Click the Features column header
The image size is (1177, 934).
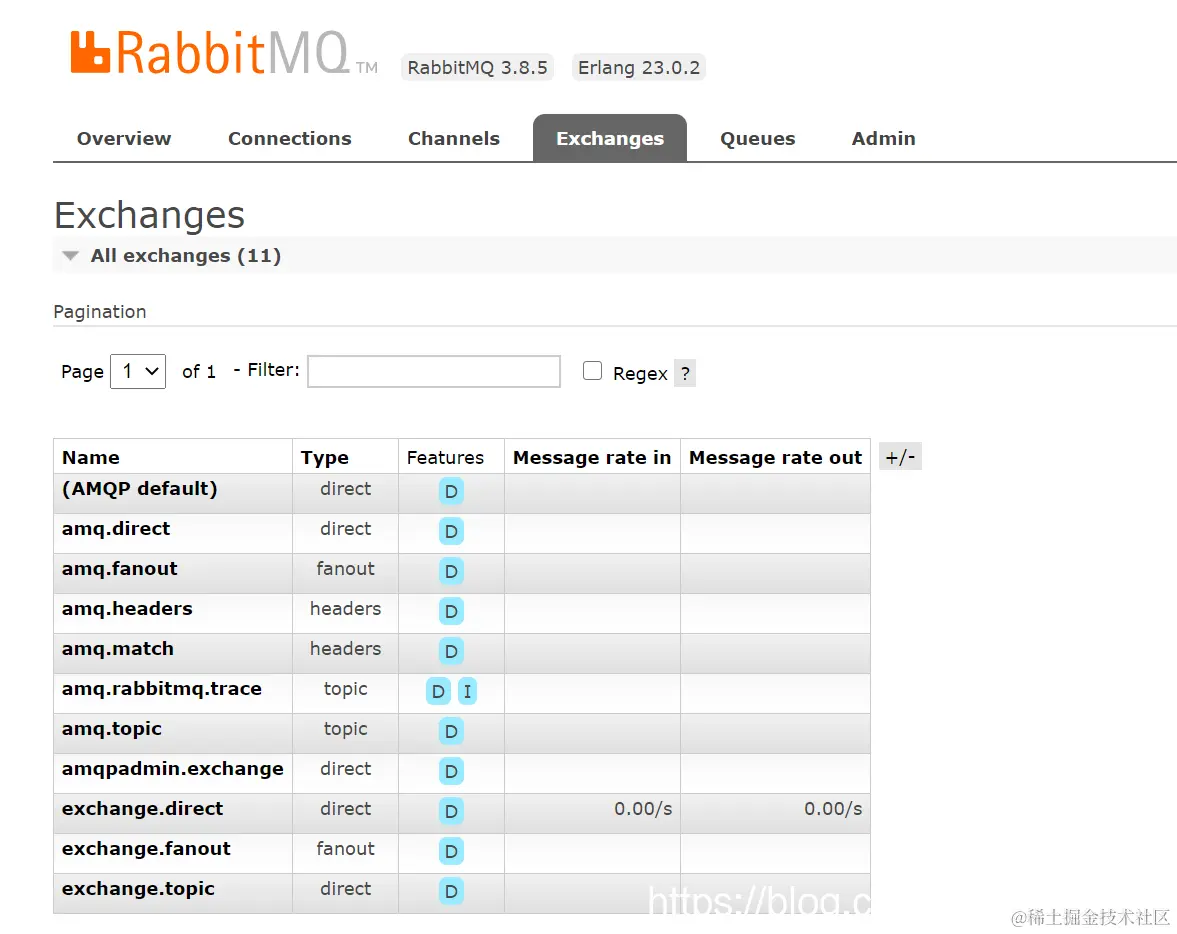coord(445,457)
